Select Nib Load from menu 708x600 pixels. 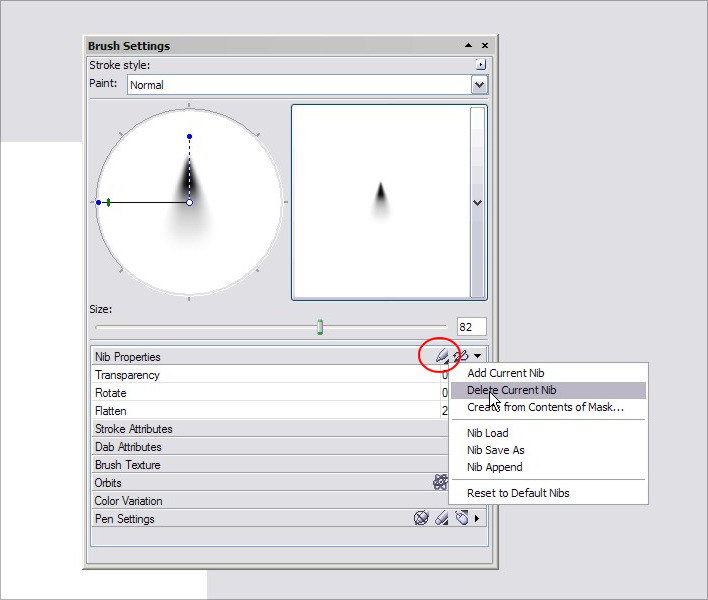point(488,433)
